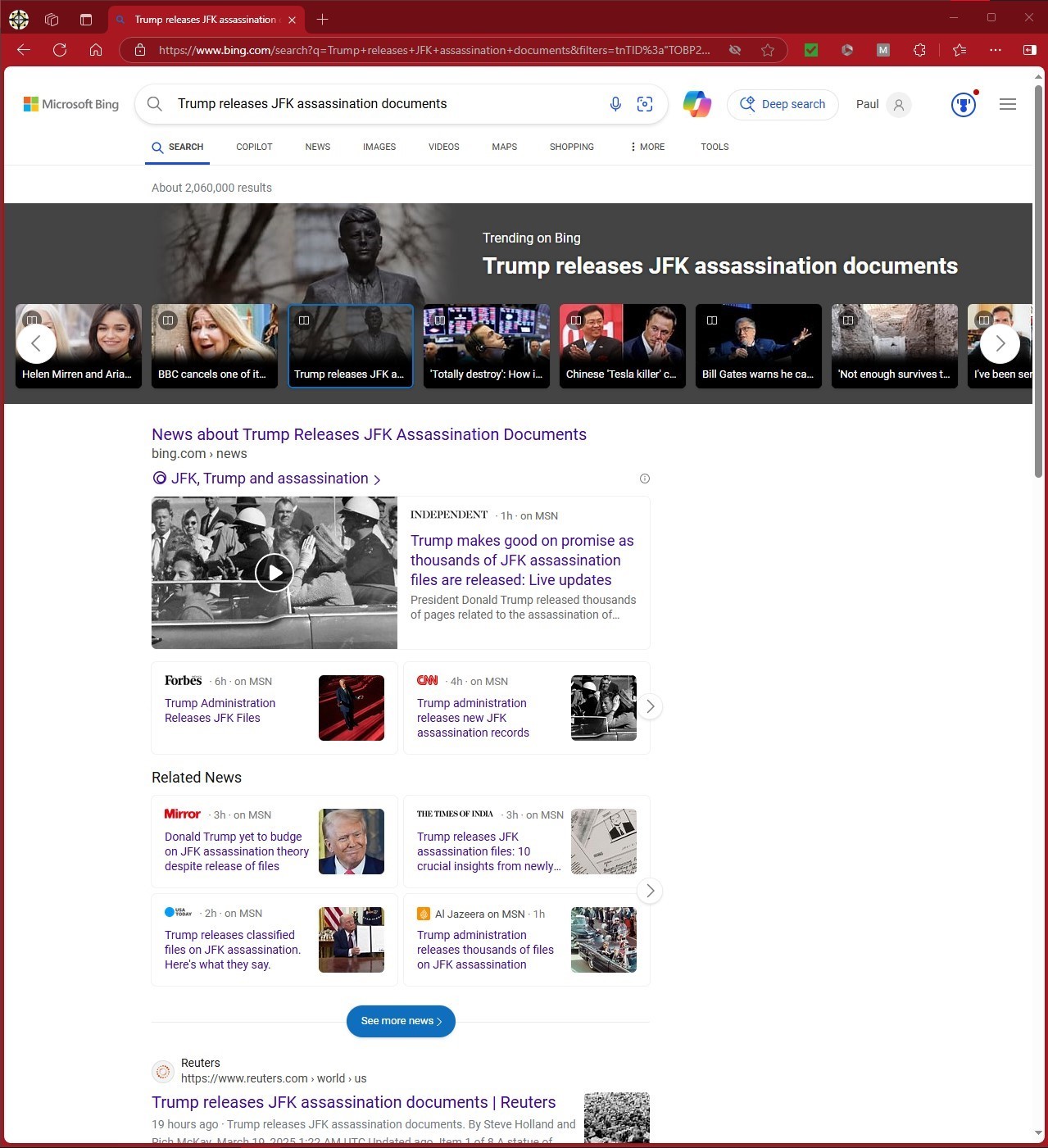Launch Copilot from the colorful icon
The height and width of the screenshot is (1148, 1048).
[x=697, y=104]
